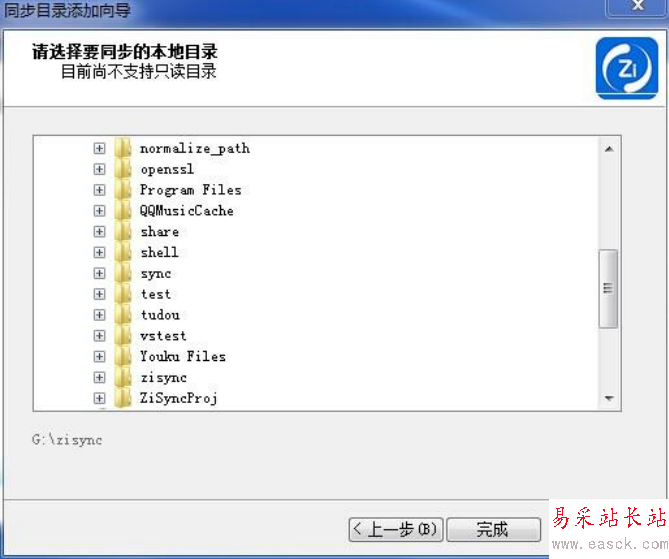Select the vstest folder name
This screenshot has height=559, width=669.
pos(163,336)
